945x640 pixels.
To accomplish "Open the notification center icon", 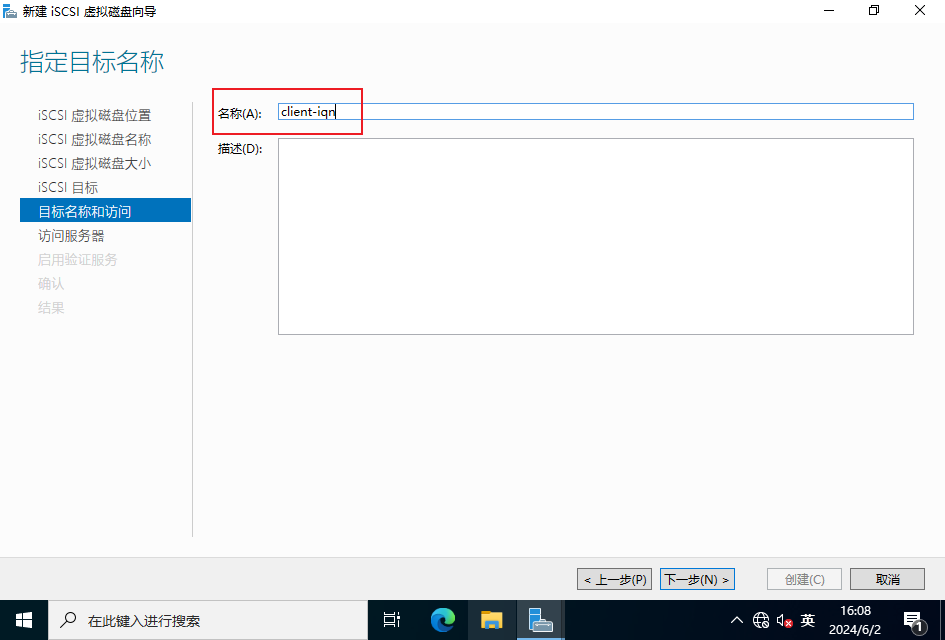I will pos(912,620).
